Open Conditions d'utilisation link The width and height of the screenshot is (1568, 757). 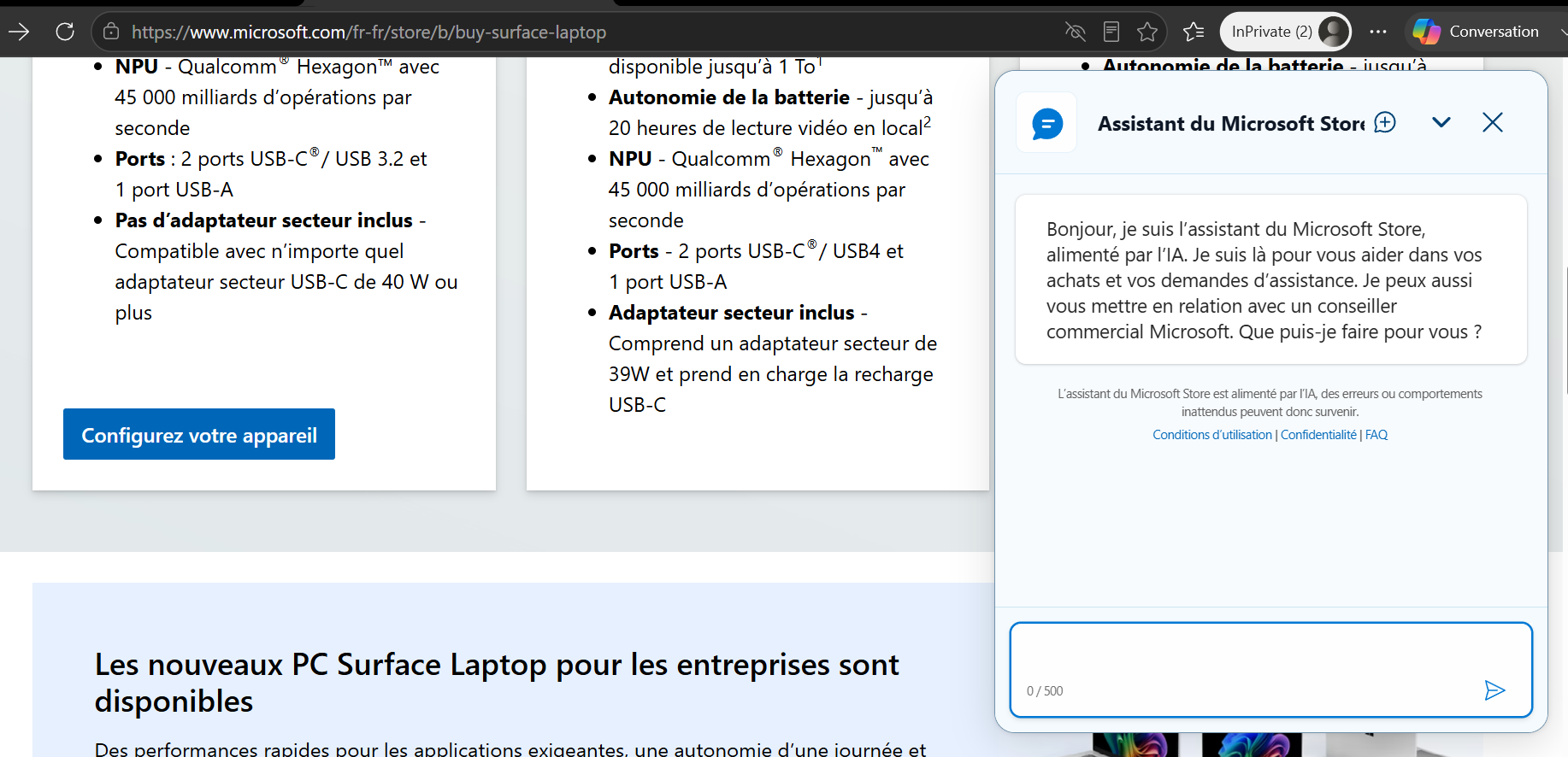(x=1211, y=435)
